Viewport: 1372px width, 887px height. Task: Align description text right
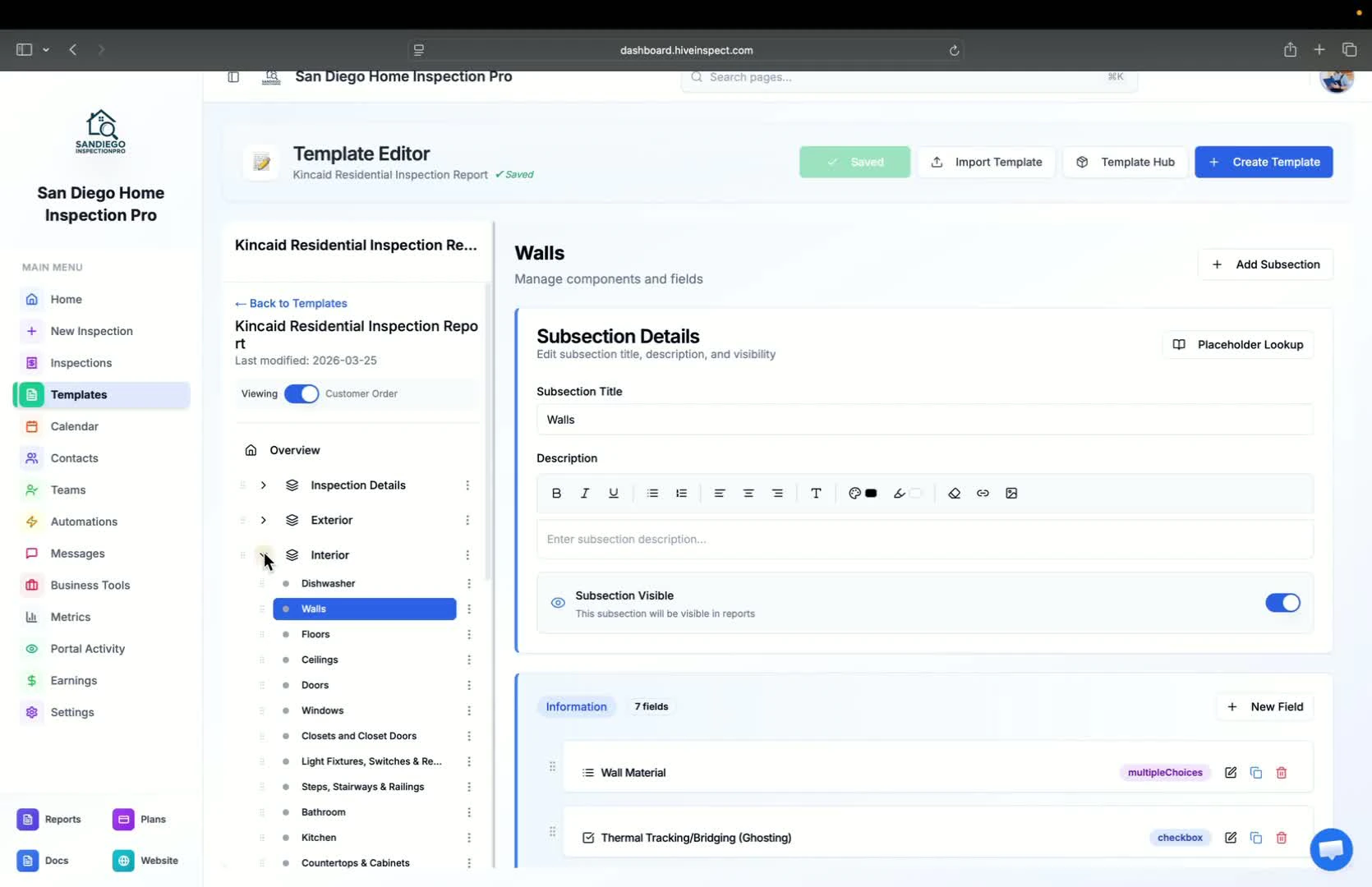click(x=777, y=494)
